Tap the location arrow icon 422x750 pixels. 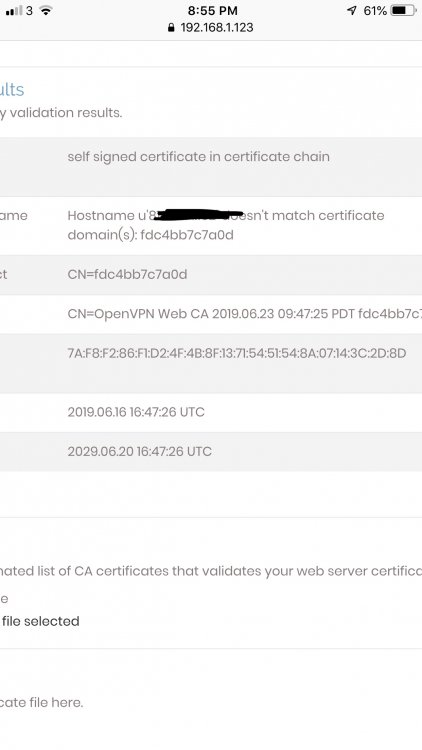[x=352, y=11]
